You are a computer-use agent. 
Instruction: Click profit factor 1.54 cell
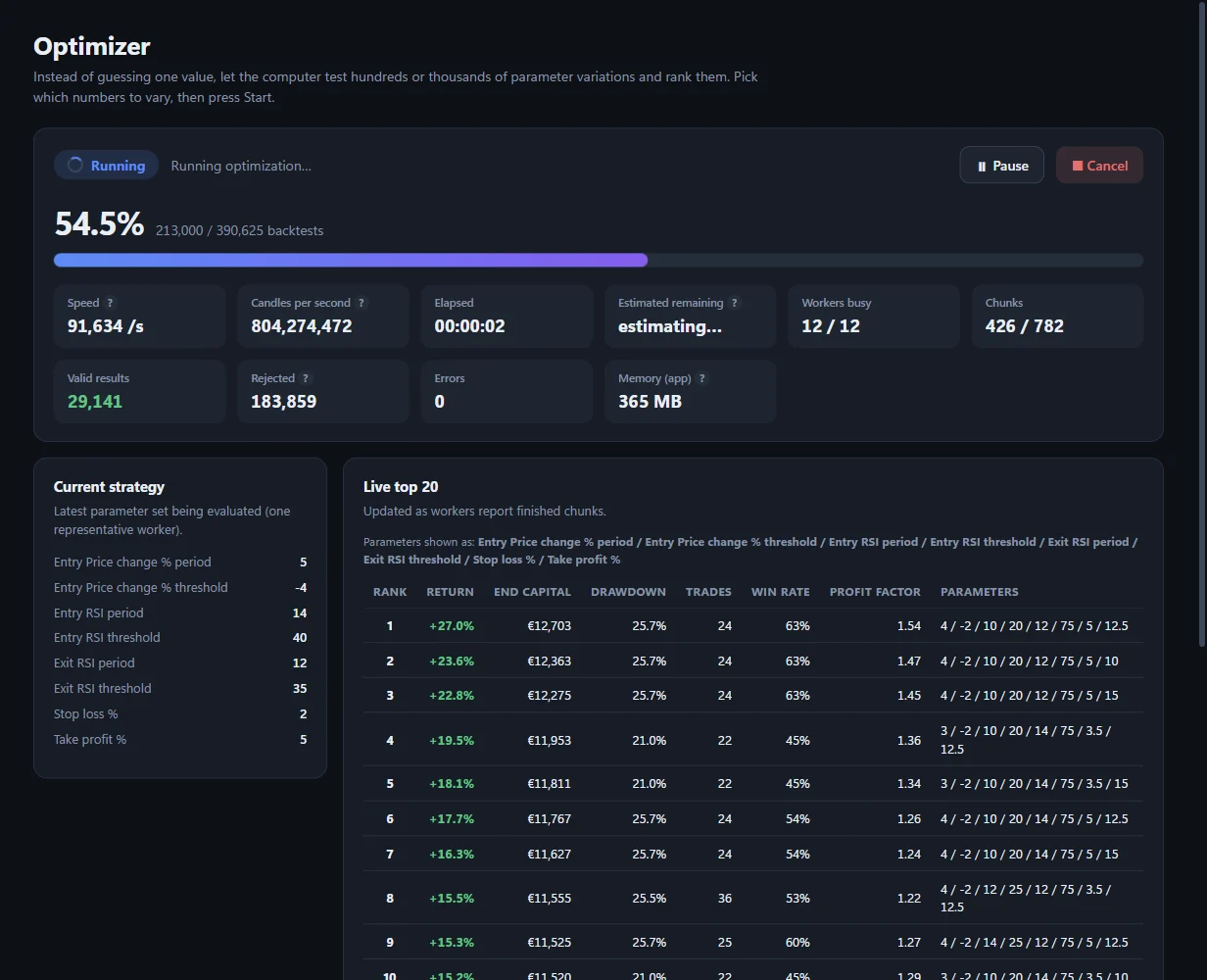pyautogui.click(x=909, y=625)
